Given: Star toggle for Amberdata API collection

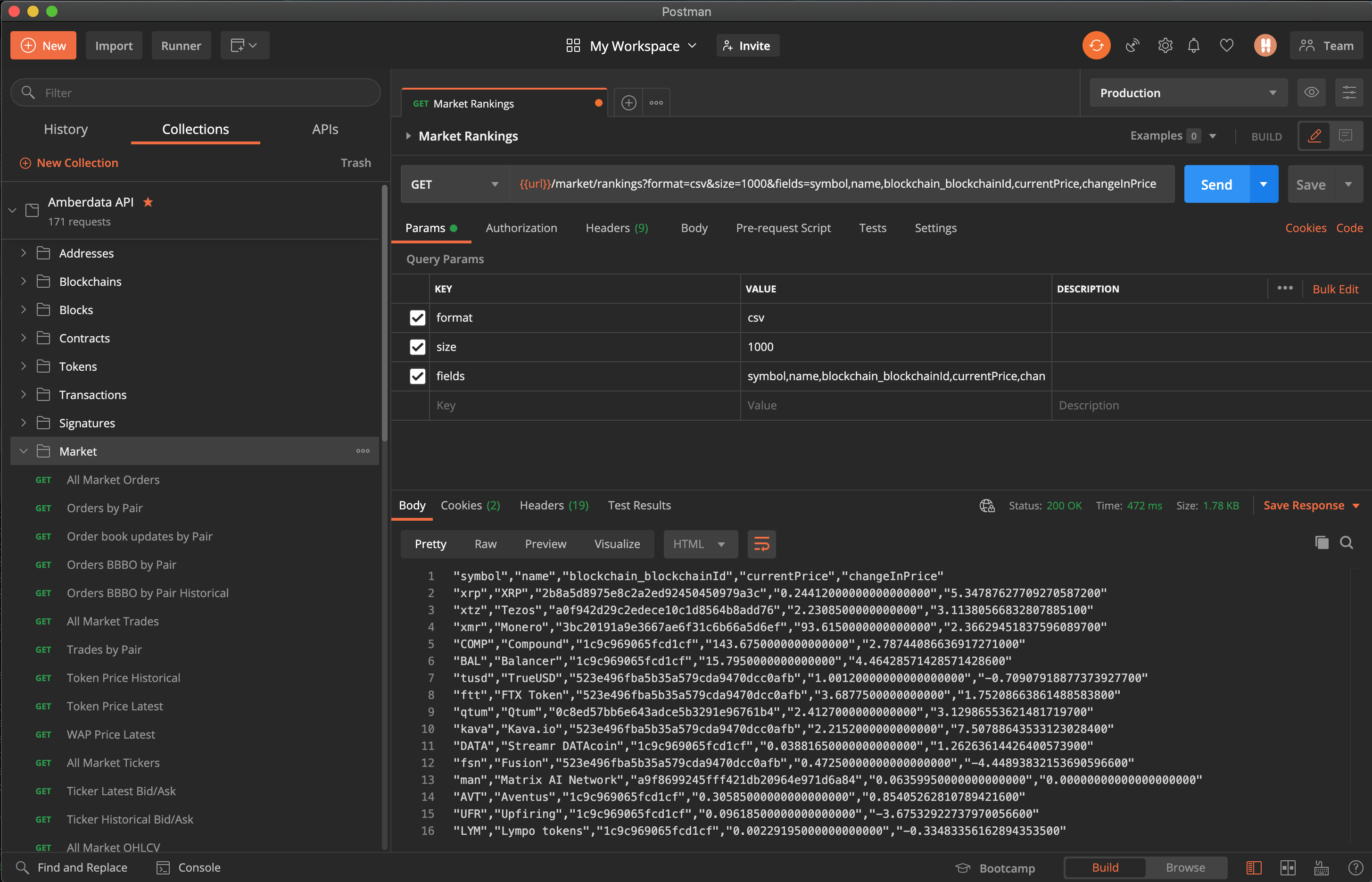Looking at the screenshot, I should (x=148, y=201).
